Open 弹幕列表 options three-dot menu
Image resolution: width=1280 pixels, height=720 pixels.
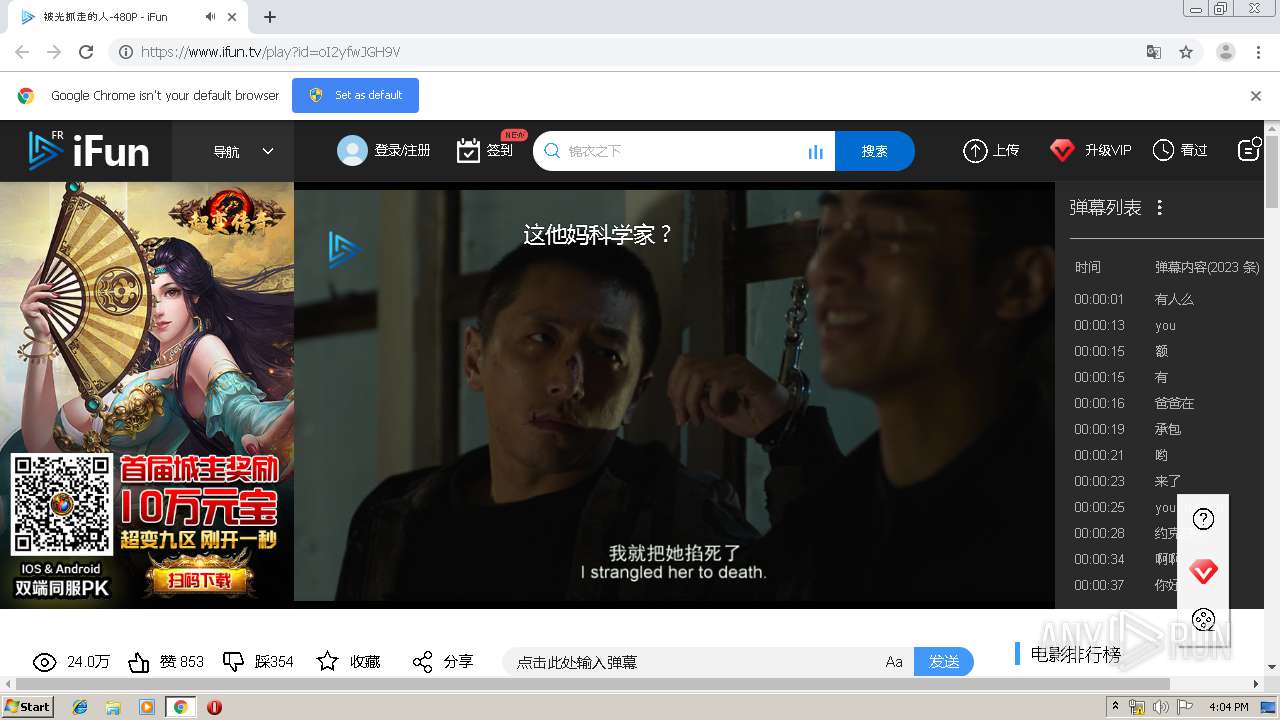[1160, 208]
